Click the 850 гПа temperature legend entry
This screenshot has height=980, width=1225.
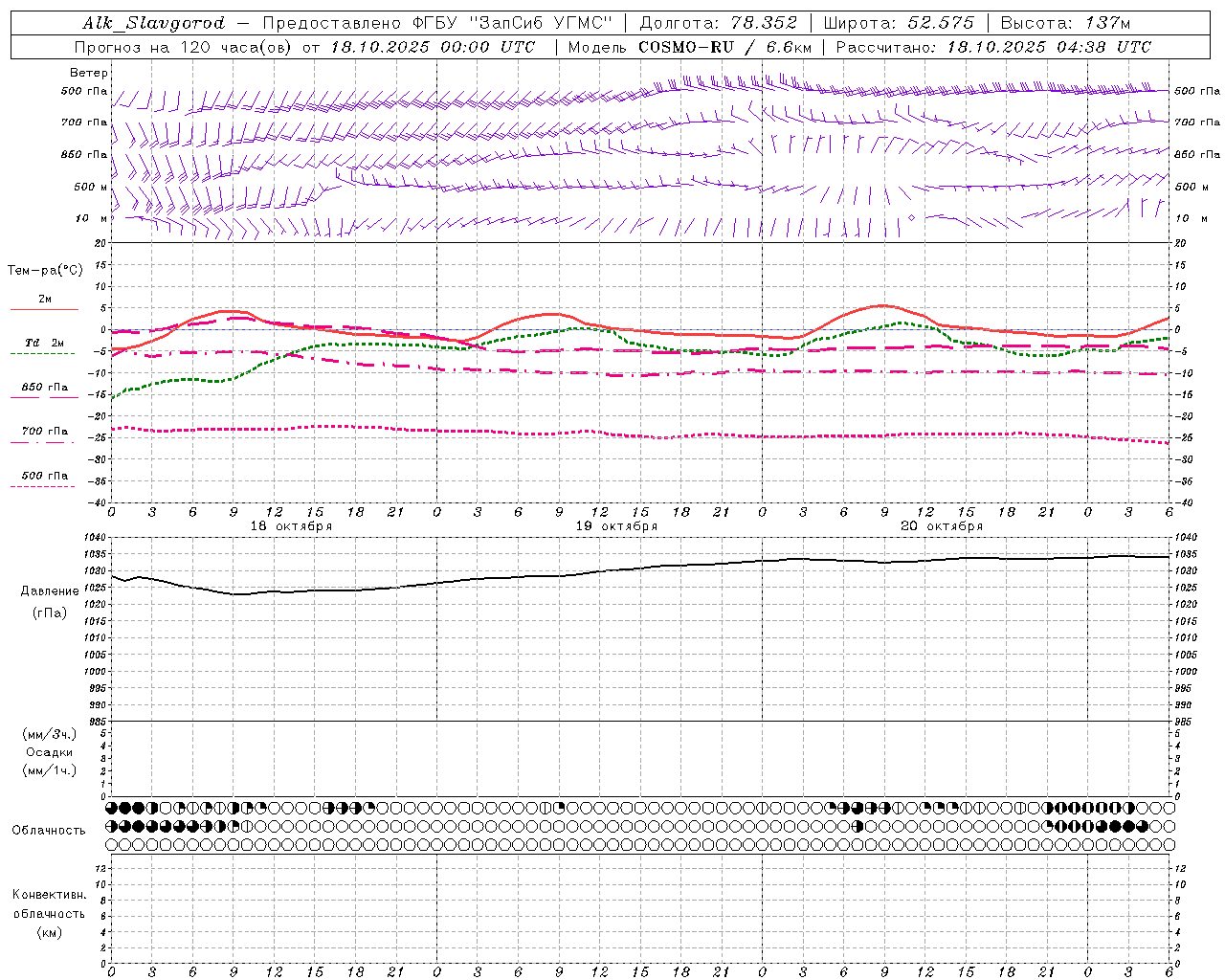point(44,389)
